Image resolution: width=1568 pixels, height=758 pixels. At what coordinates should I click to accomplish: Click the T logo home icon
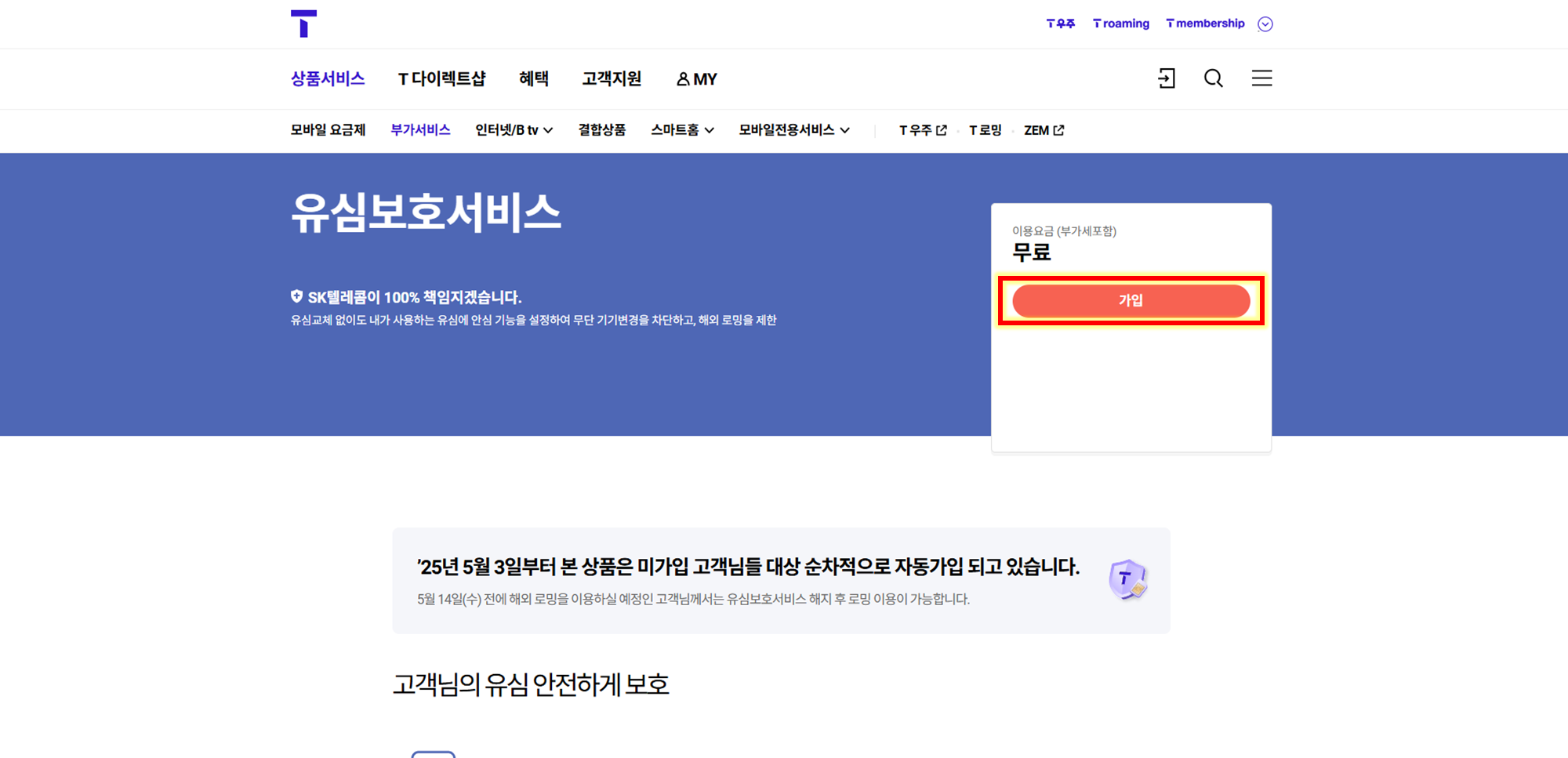point(303,24)
